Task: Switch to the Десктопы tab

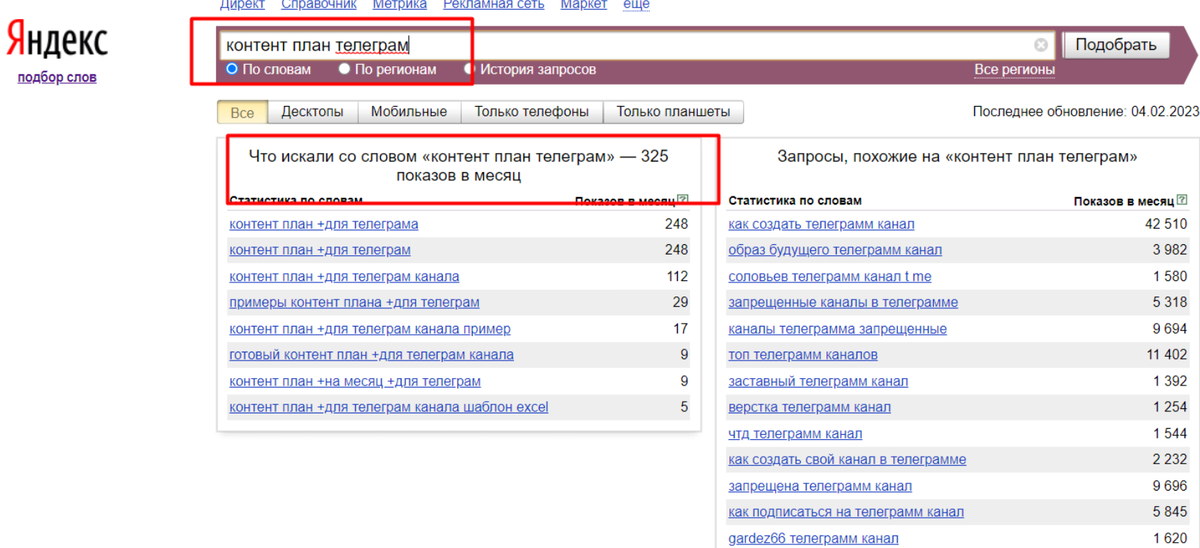Action: coord(312,112)
